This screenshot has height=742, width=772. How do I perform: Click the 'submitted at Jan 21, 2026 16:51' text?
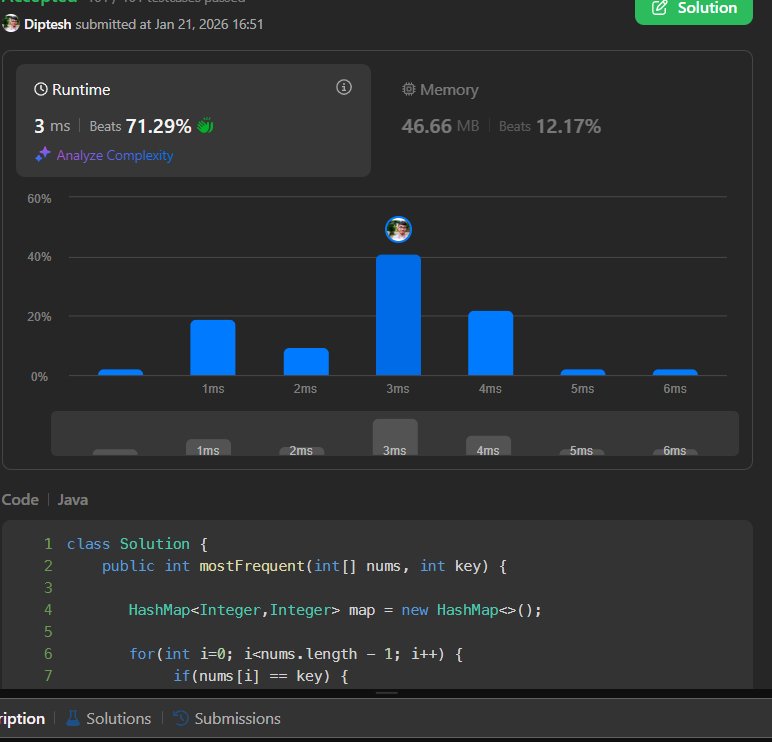coord(169,24)
